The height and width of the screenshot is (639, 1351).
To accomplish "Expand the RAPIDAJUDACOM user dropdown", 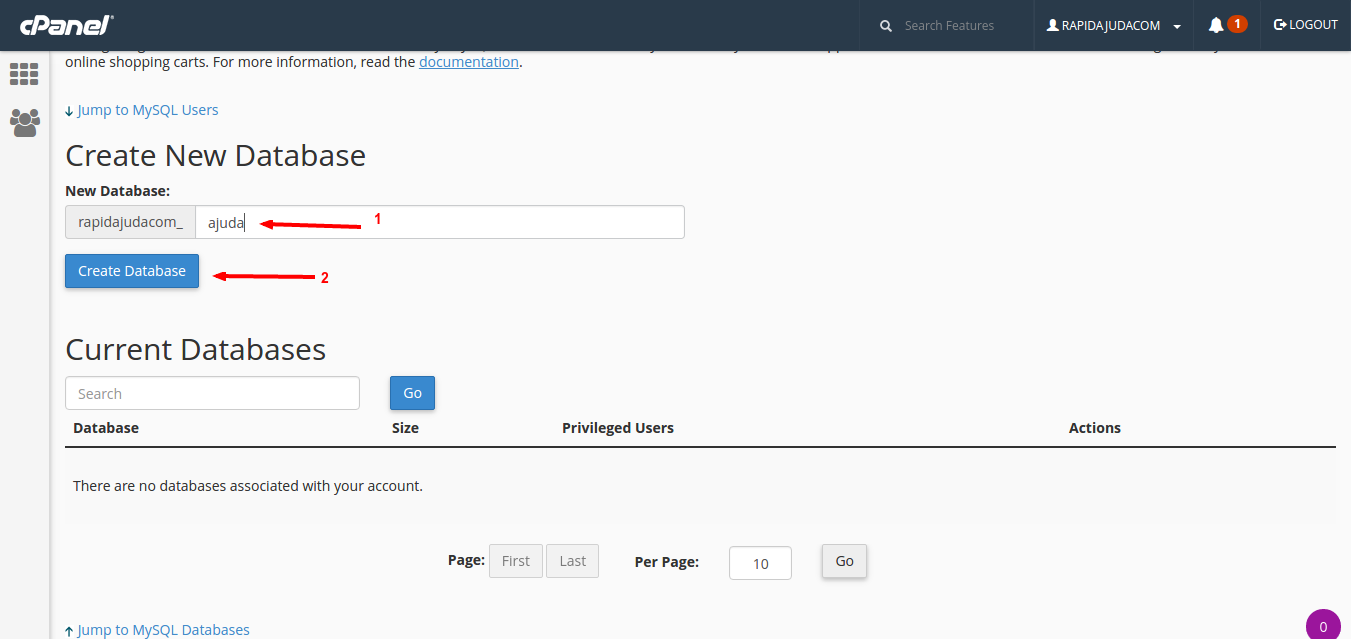I will [x=1113, y=25].
